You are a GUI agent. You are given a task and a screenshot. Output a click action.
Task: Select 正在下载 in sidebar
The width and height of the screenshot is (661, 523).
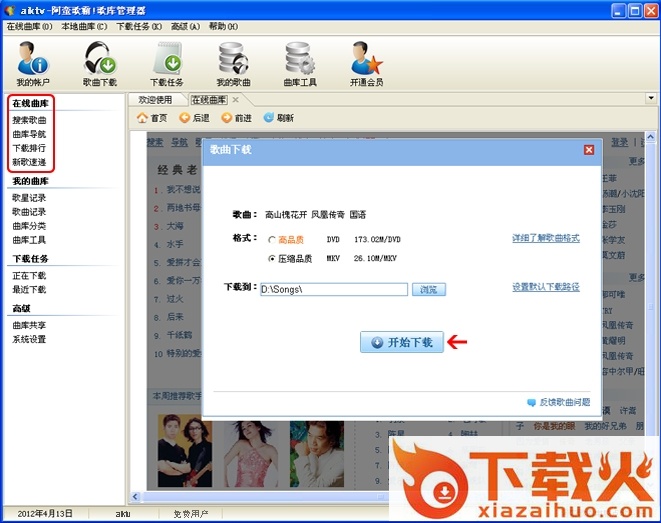point(29,276)
